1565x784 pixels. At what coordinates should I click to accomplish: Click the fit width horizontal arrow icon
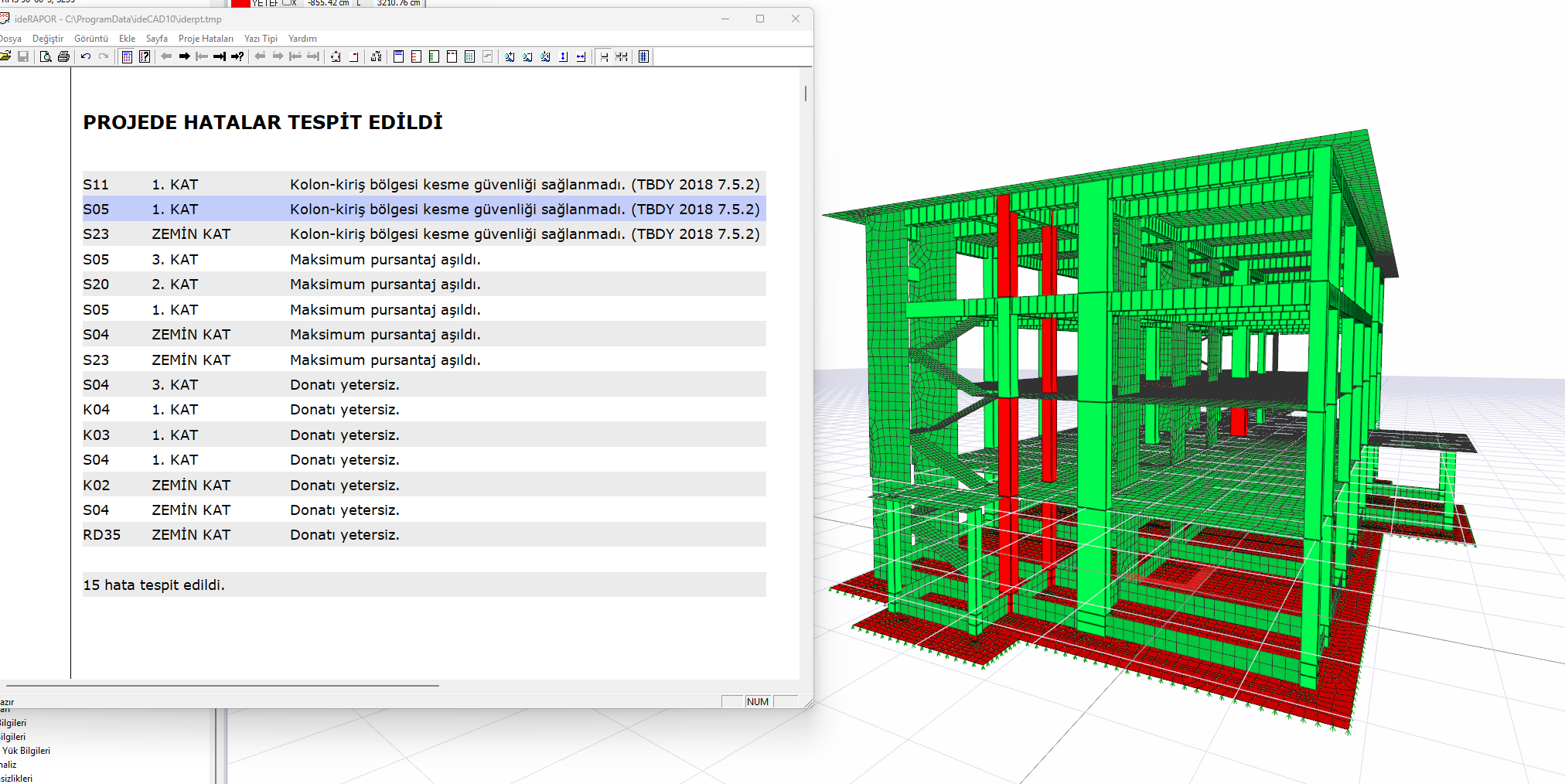(581, 56)
